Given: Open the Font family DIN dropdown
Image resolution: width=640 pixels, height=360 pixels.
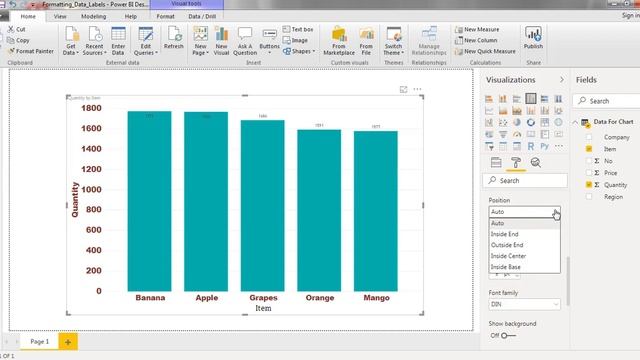Looking at the screenshot, I should (524, 304).
